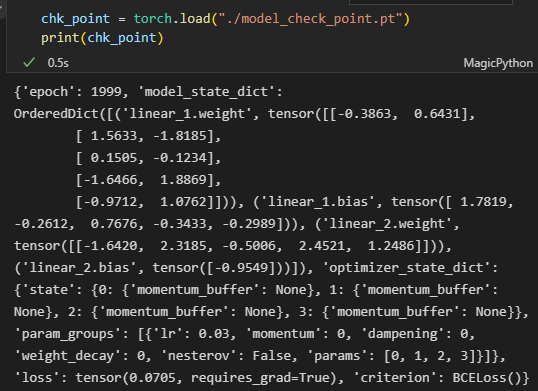Click the tensor([-0.9549]) value
This screenshot has height=391, width=538.
click(221, 268)
